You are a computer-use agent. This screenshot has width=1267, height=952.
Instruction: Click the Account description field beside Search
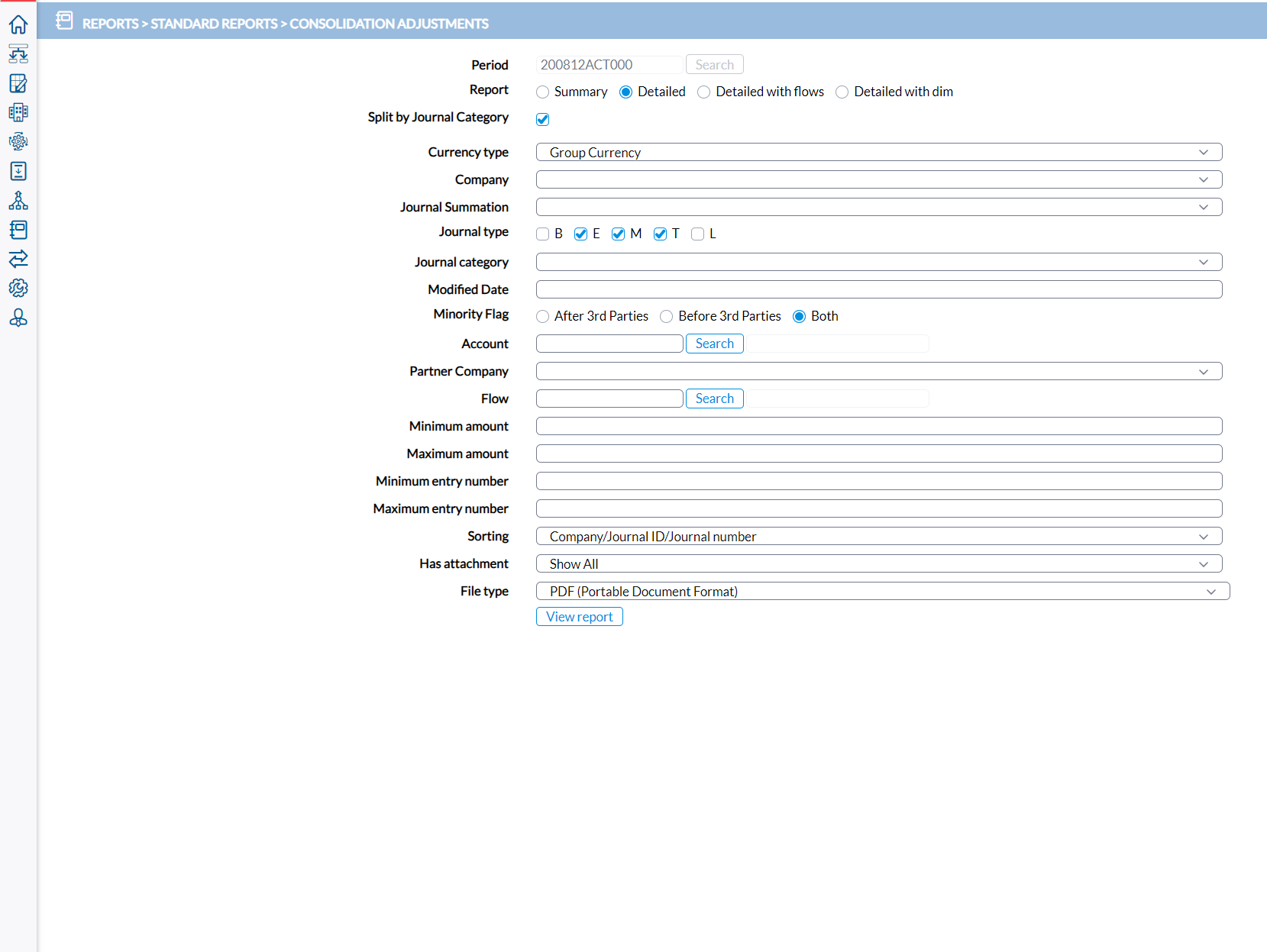[838, 344]
